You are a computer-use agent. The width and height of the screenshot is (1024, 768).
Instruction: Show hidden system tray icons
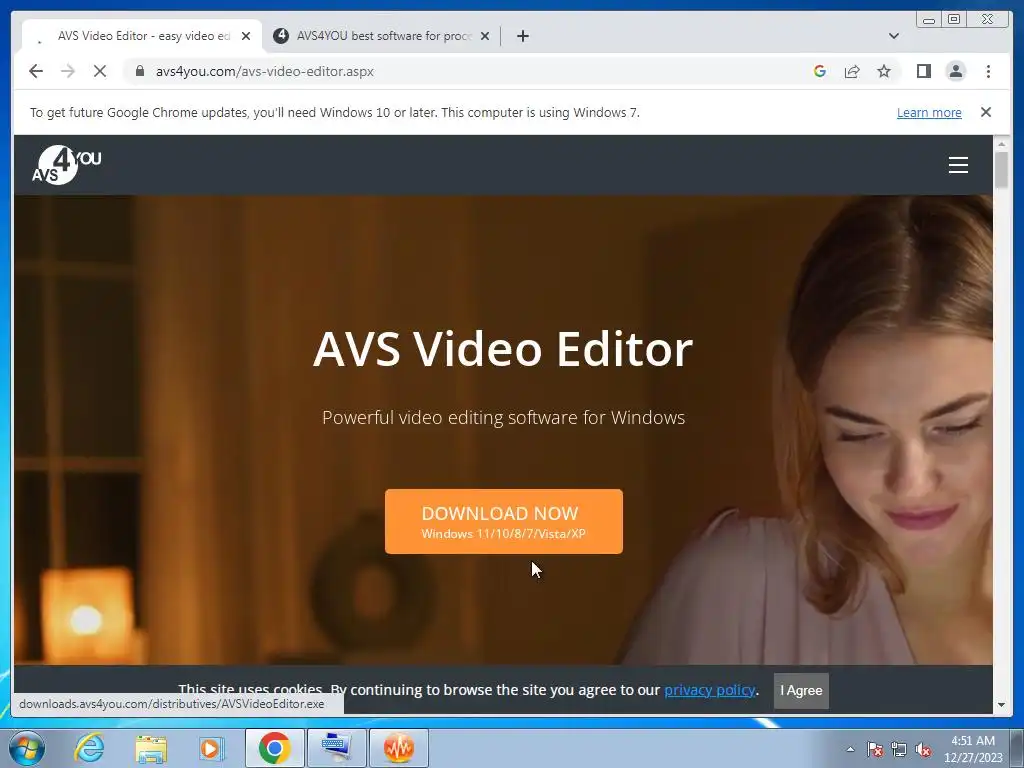pyautogui.click(x=850, y=749)
